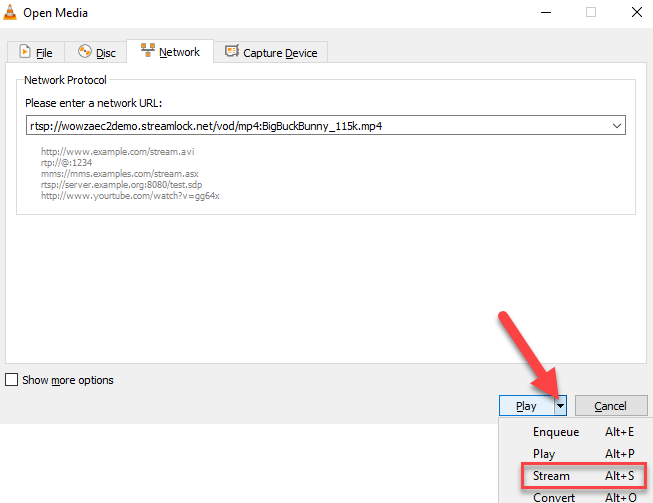Expand the network URL history dropdown
Image resolution: width=653 pixels, height=503 pixels.
pyautogui.click(x=617, y=125)
